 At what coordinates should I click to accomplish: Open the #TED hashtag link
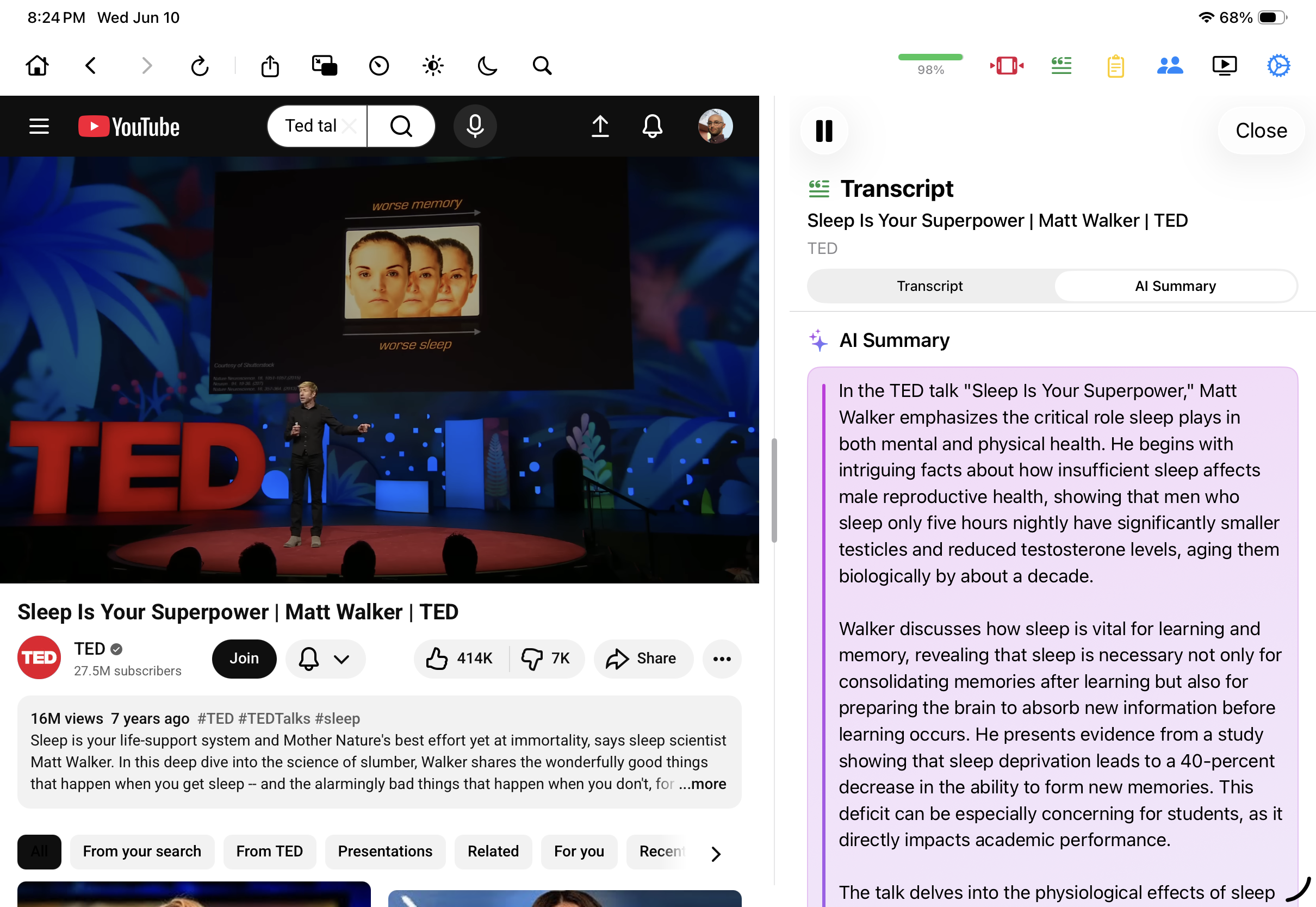215,719
